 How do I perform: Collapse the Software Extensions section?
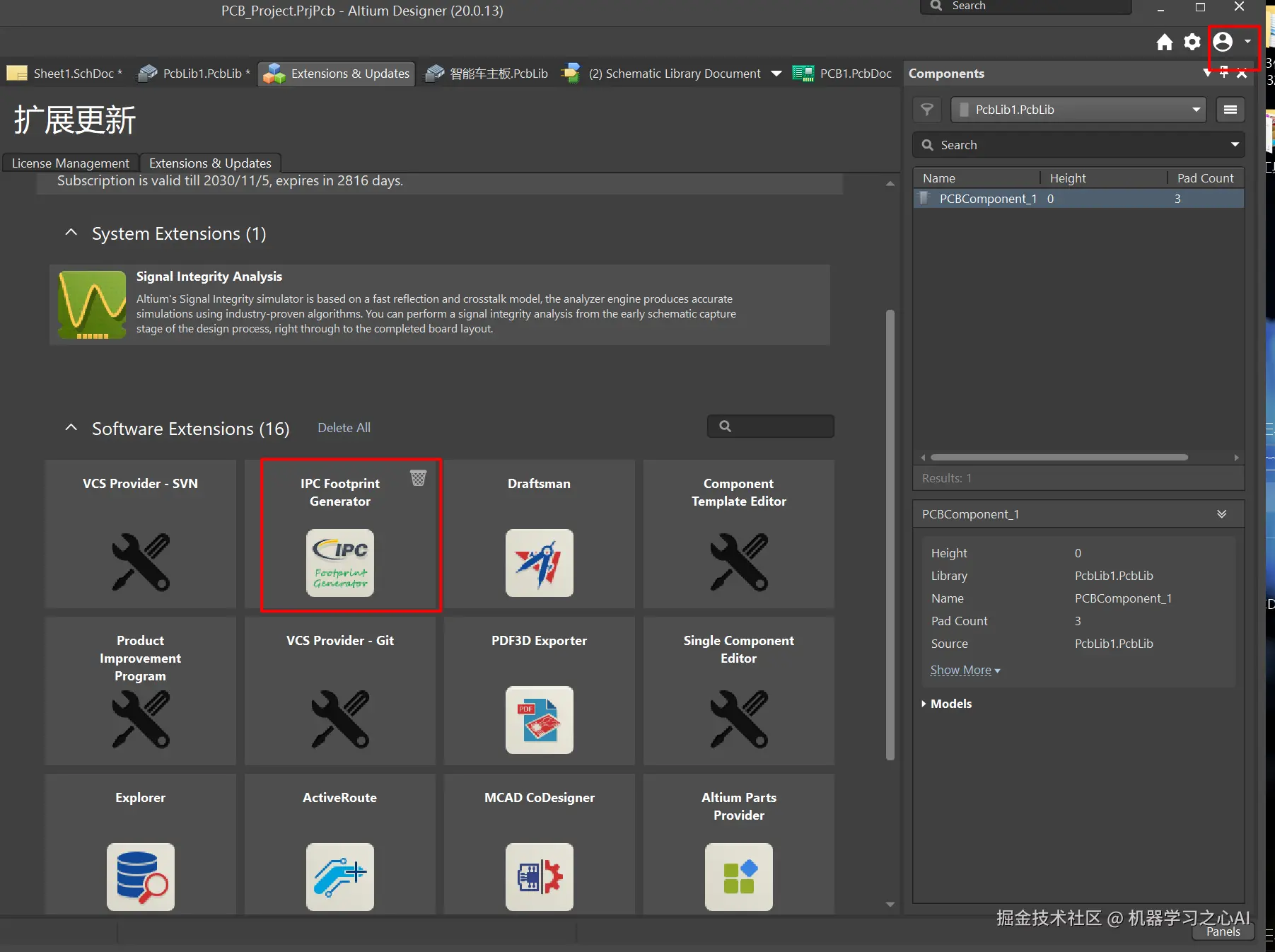click(71, 428)
